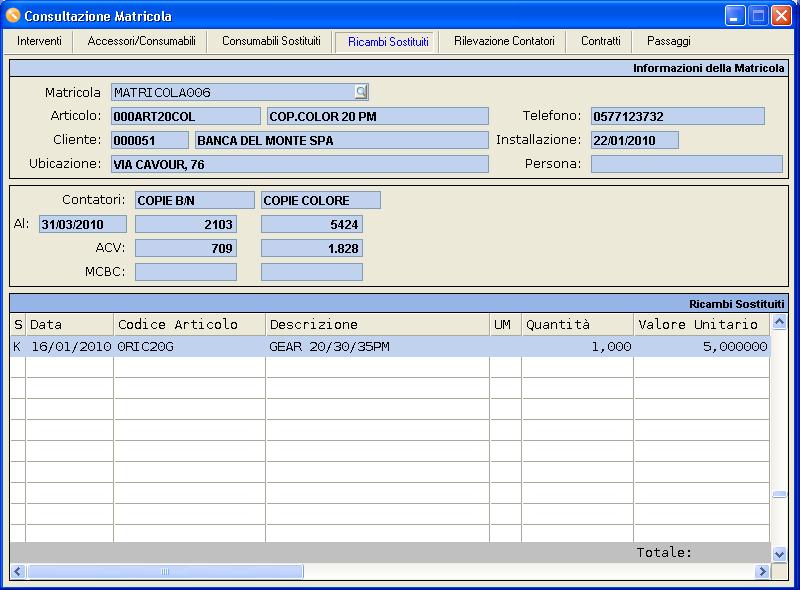Screen dimensions: 800x590
Task: Select the unit value cell 5,000000
Action: click(702, 347)
